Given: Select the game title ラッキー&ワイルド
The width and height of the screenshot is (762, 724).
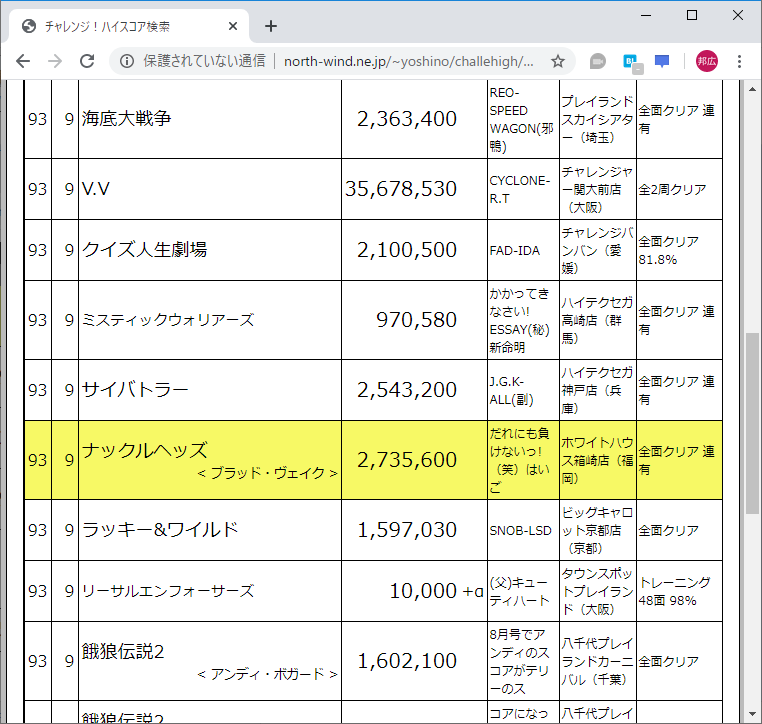Looking at the screenshot, I should tap(160, 530).
